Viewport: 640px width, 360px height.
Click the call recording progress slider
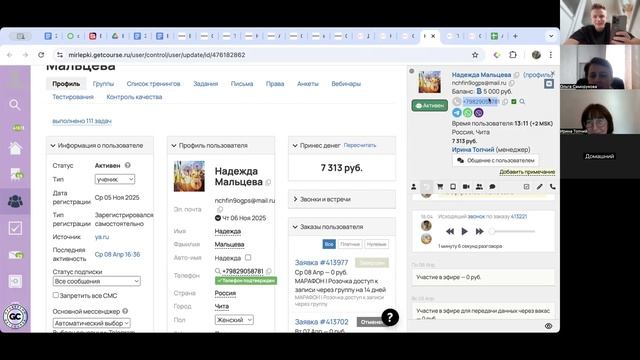pyautogui.click(x=513, y=231)
